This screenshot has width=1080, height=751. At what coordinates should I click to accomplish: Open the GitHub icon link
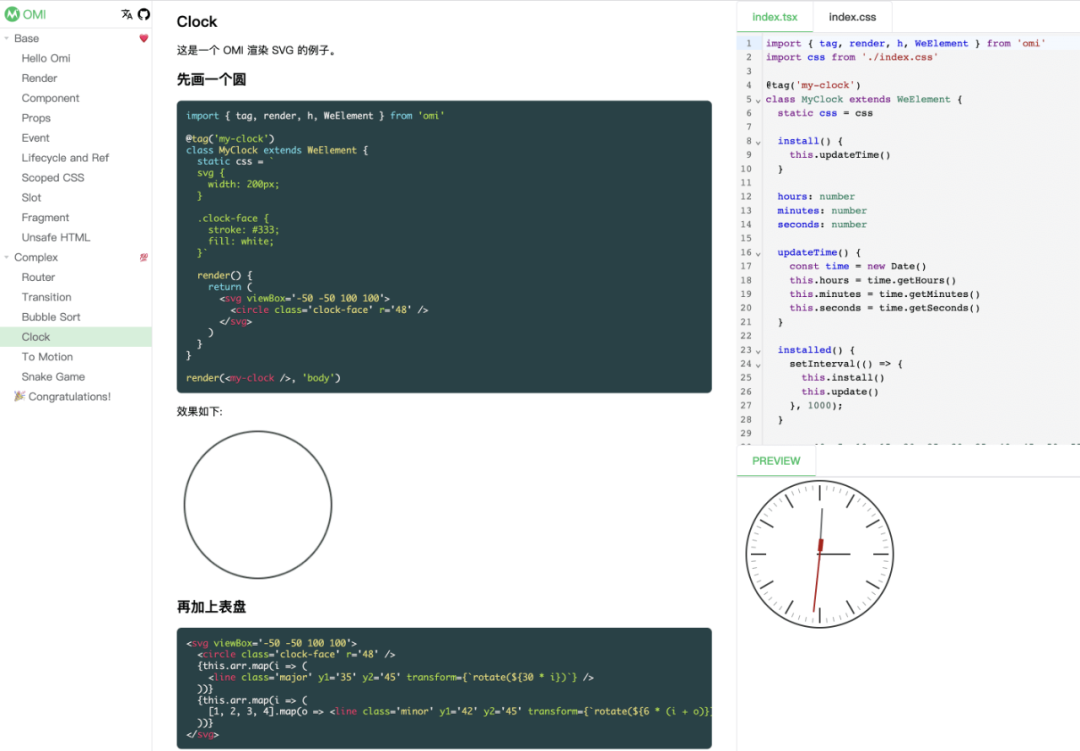click(x=144, y=14)
